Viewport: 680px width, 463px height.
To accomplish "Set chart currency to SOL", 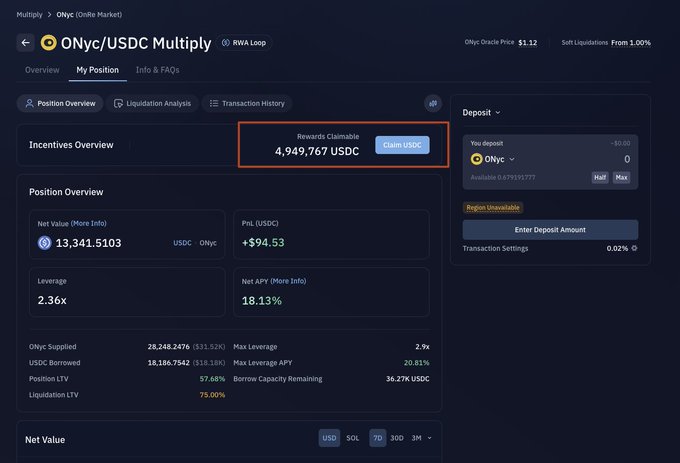I will click(353, 438).
